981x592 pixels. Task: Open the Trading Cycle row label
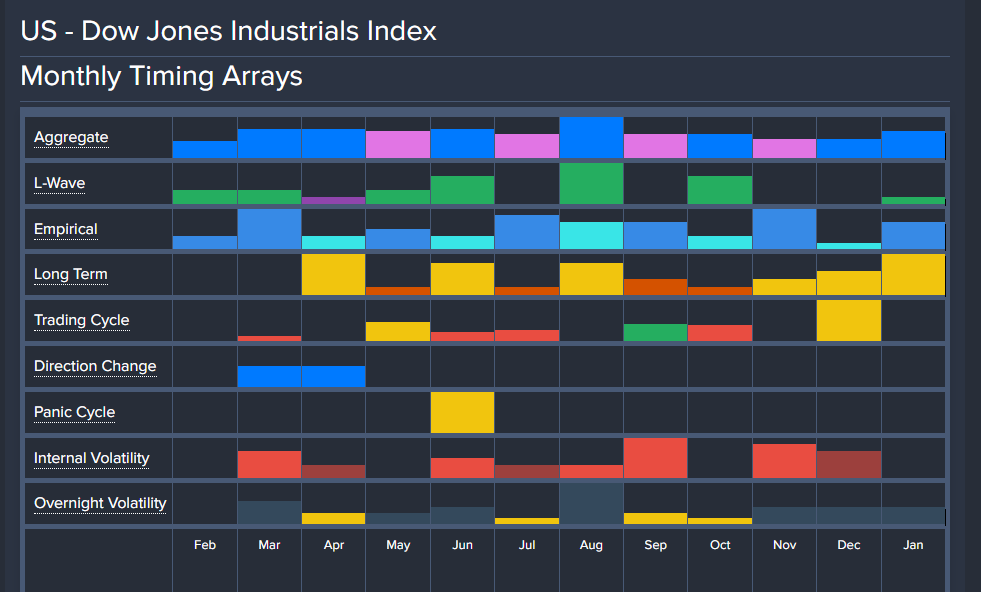pos(82,320)
